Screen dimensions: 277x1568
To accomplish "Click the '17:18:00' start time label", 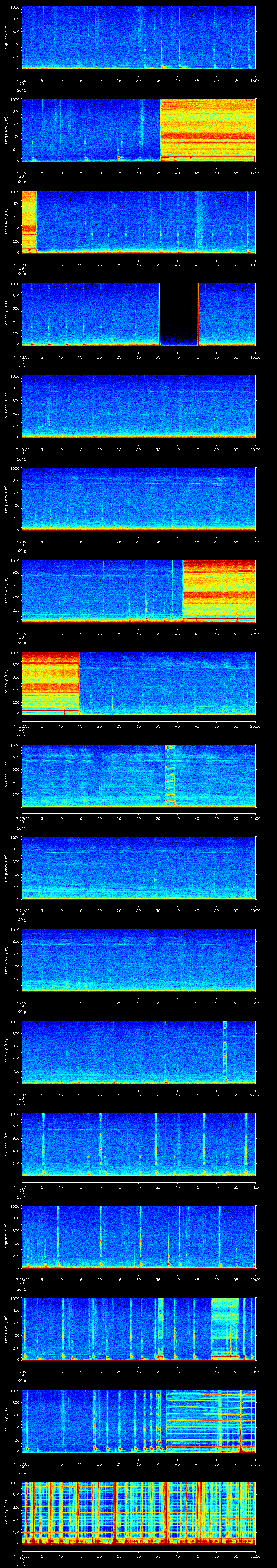I will 21,357.
